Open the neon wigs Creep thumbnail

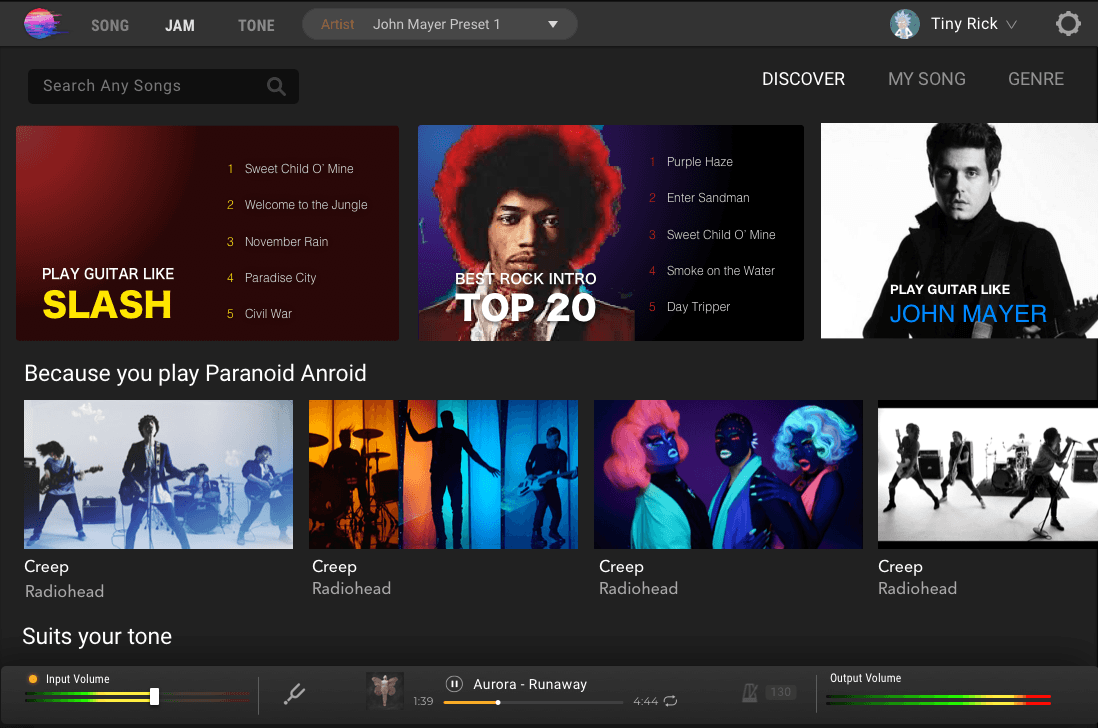[728, 475]
